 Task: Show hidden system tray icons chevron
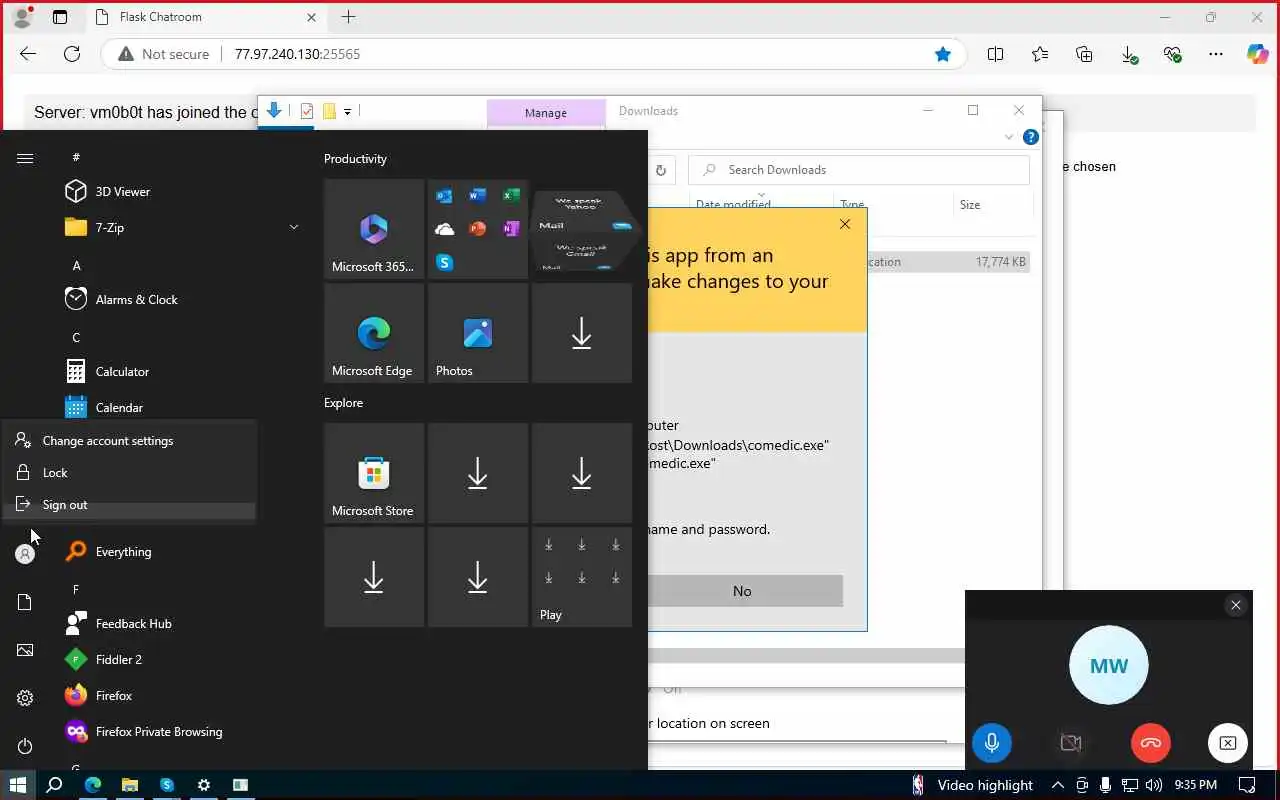pos(1057,785)
